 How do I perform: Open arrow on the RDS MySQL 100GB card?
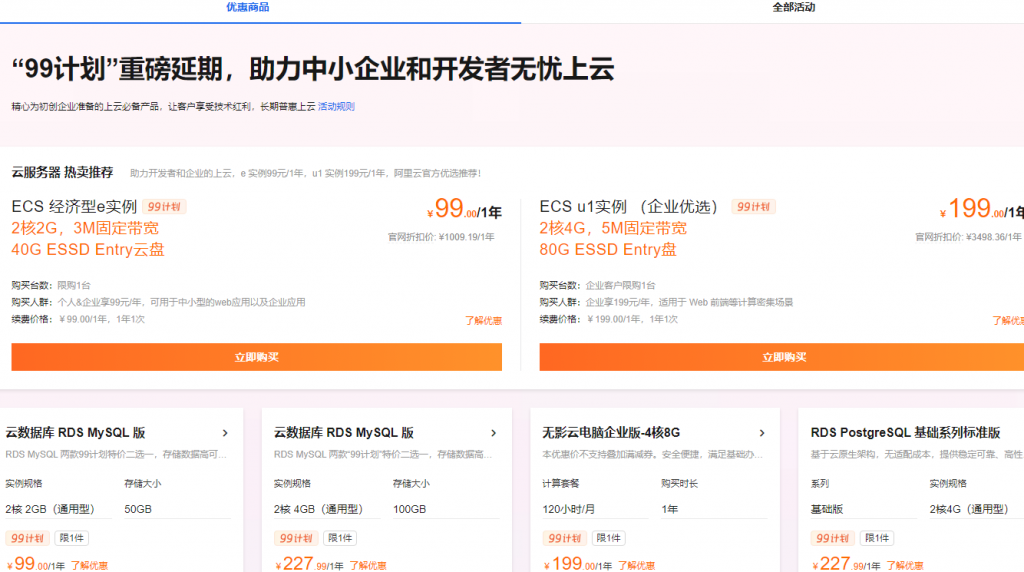[494, 433]
